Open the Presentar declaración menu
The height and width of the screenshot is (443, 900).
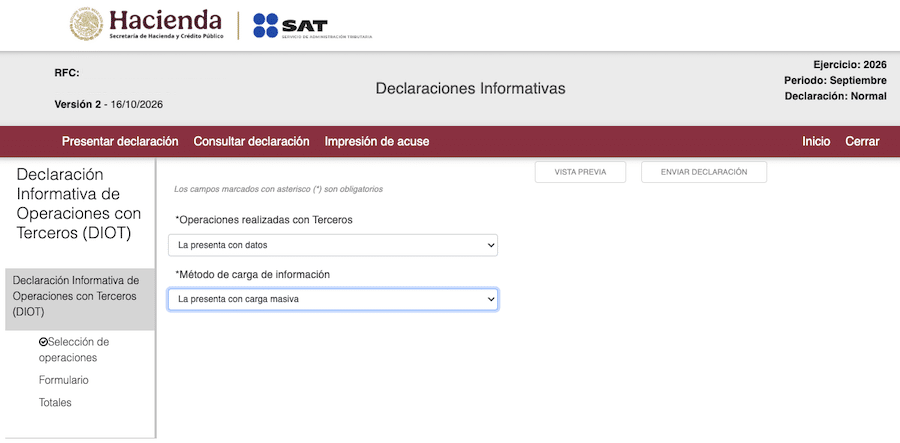pos(120,141)
